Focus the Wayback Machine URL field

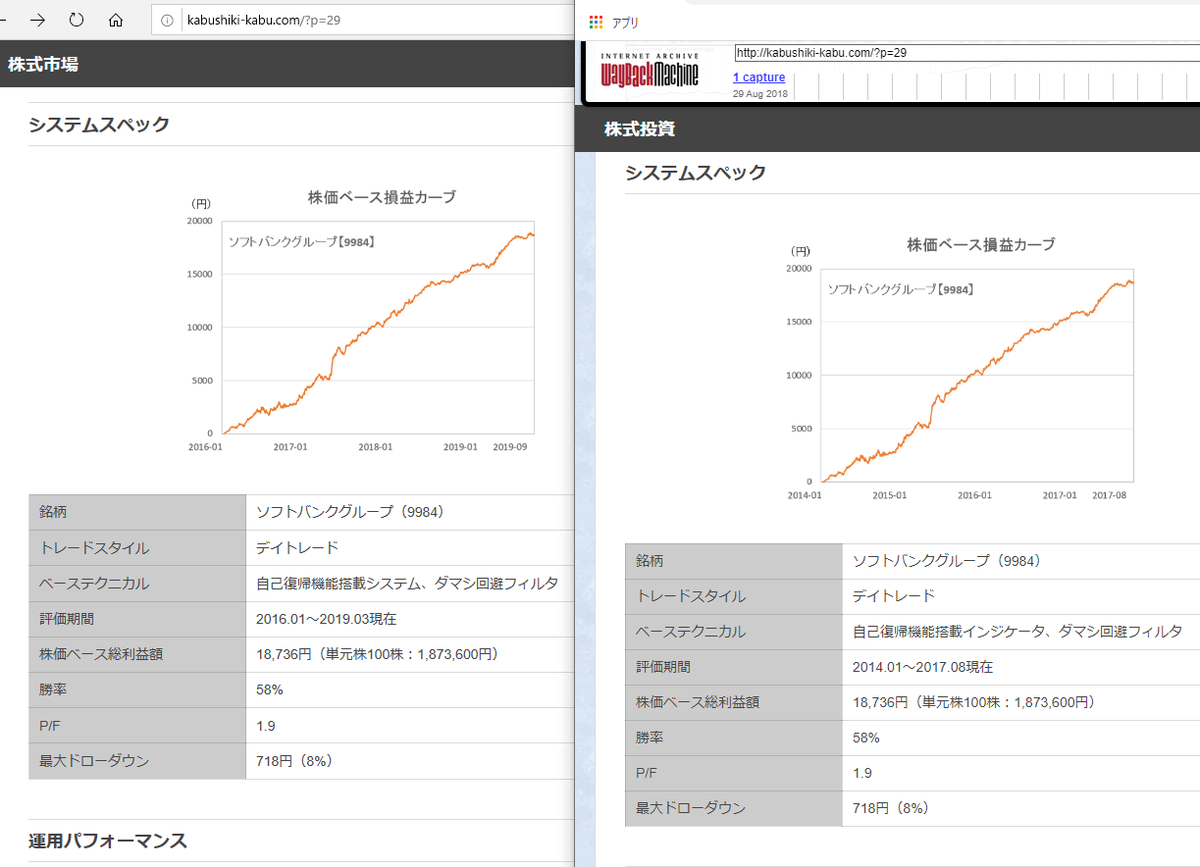pos(966,53)
